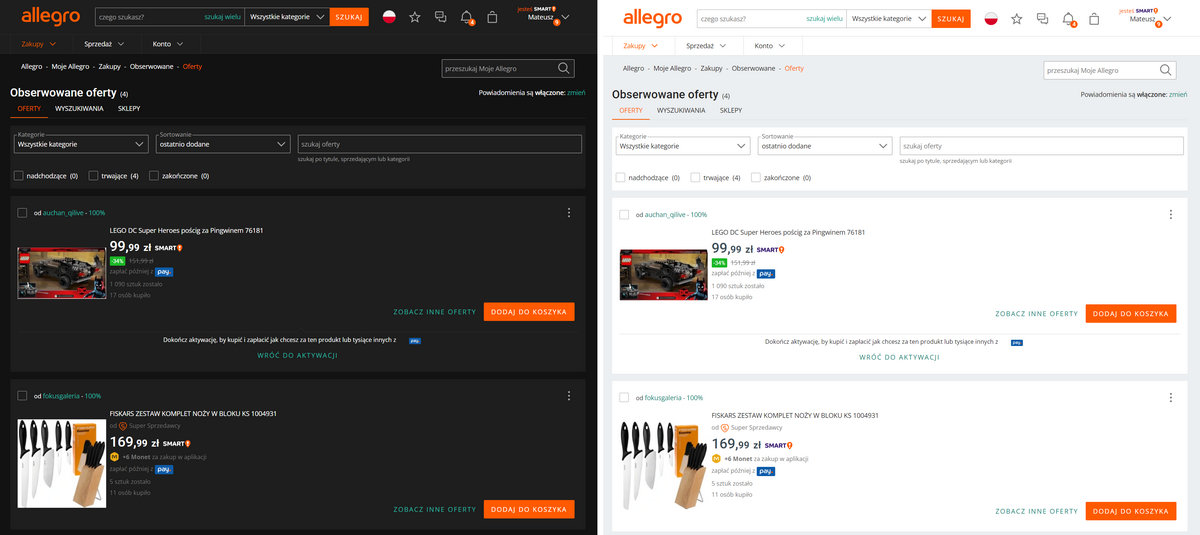Tick zakończone checkbox in dark theme

(154, 176)
